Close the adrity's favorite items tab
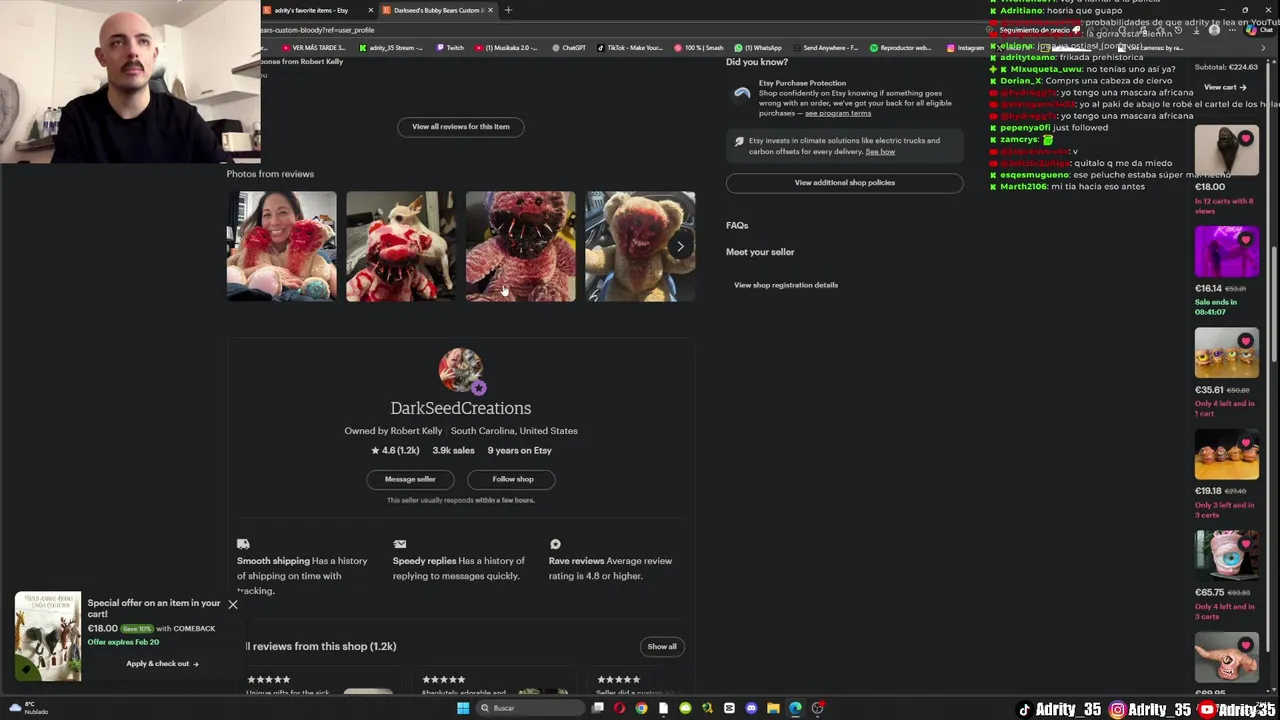 click(x=371, y=10)
